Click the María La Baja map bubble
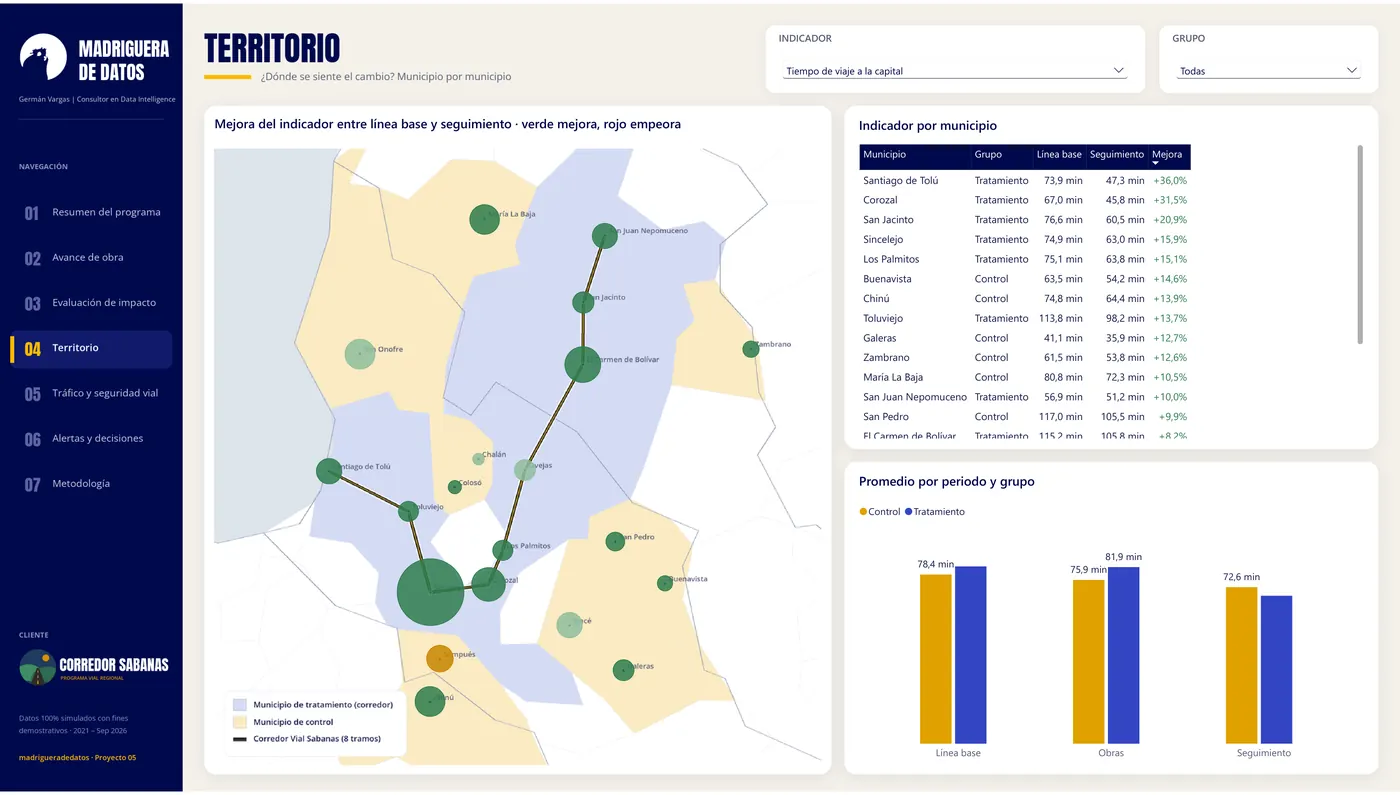Viewport: 1400px width, 795px height. pyautogui.click(x=484, y=219)
